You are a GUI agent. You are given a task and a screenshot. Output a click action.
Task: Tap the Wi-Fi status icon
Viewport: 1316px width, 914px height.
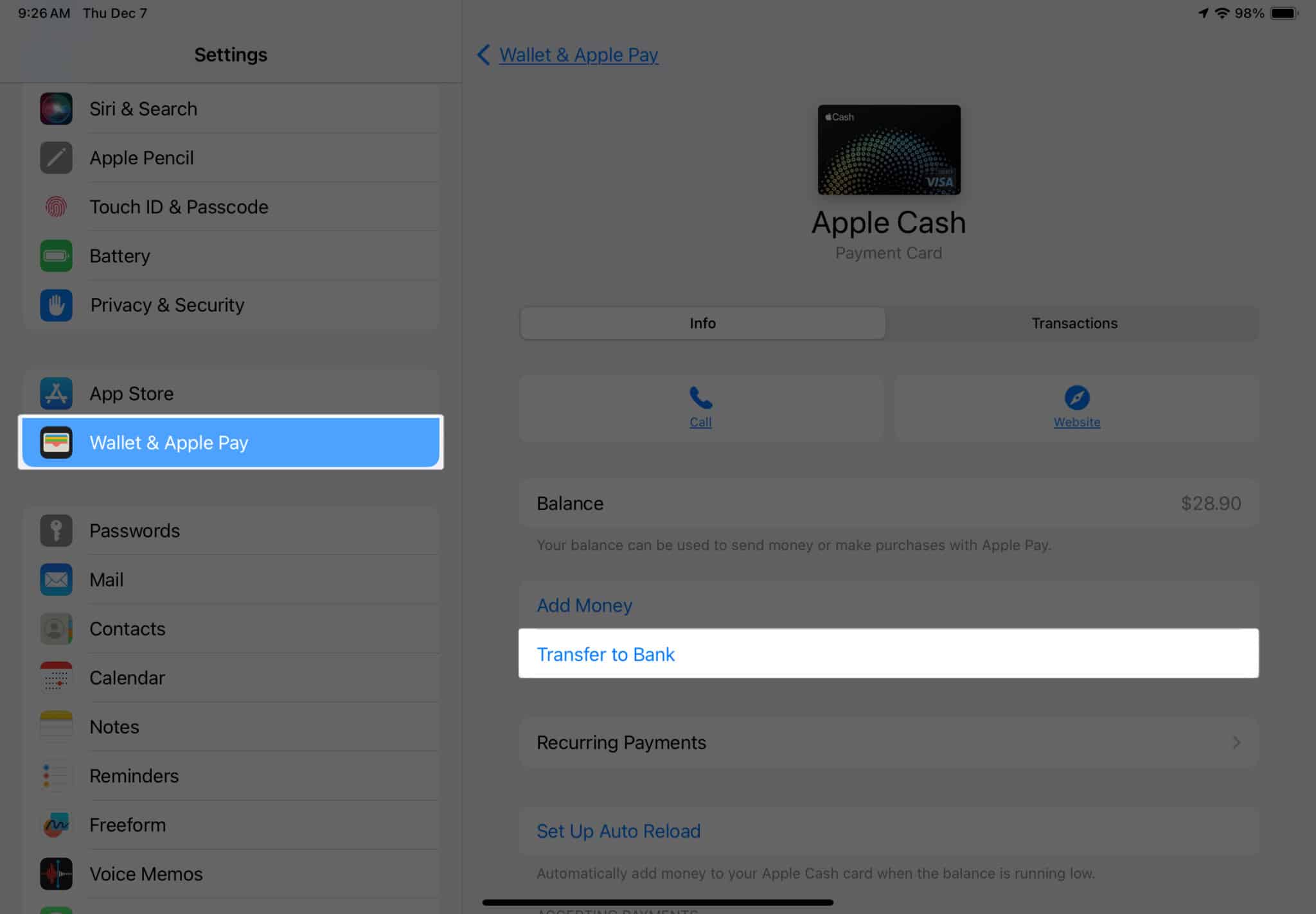tap(1222, 13)
